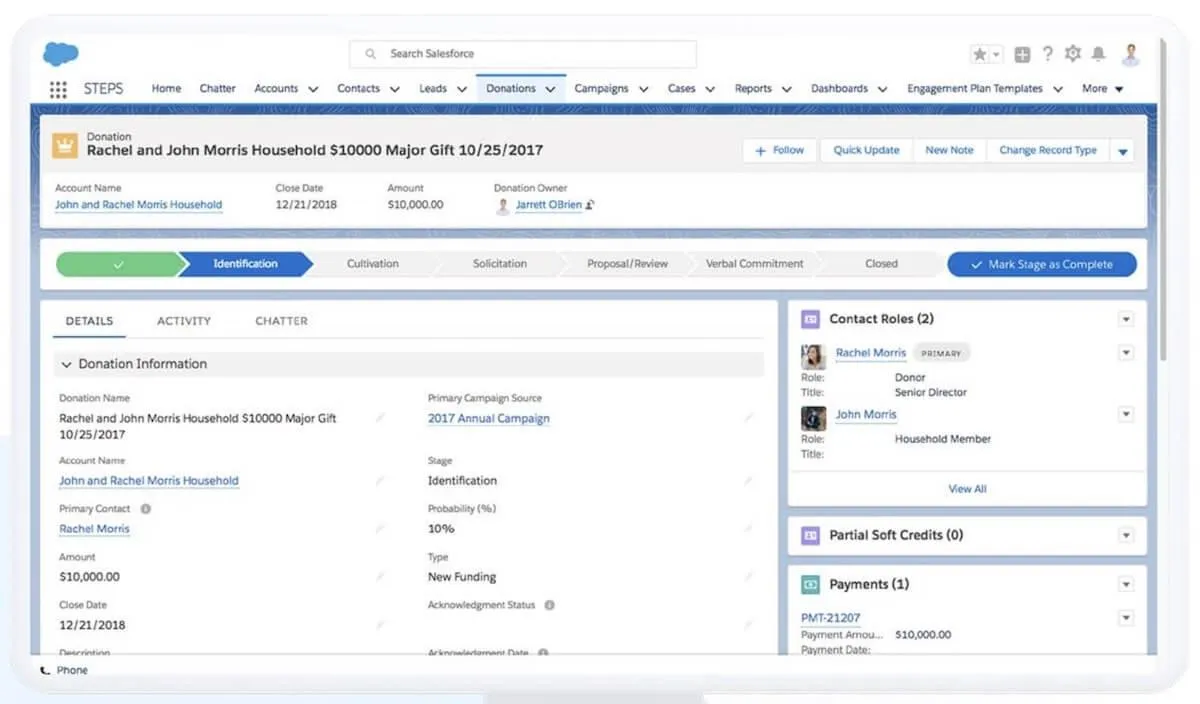Click the New Note button

(x=949, y=151)
